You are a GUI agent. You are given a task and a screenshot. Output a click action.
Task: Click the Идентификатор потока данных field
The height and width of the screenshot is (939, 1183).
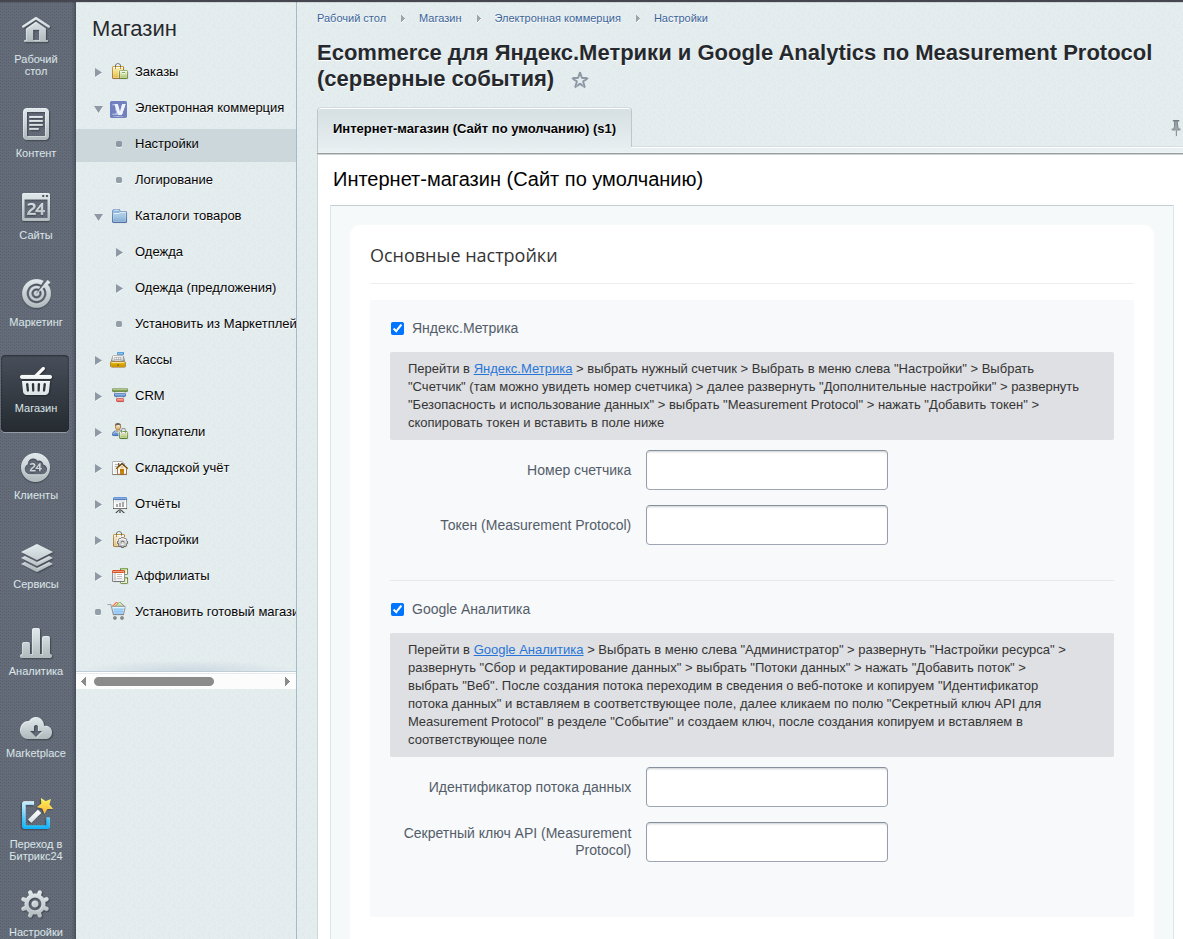767,787
